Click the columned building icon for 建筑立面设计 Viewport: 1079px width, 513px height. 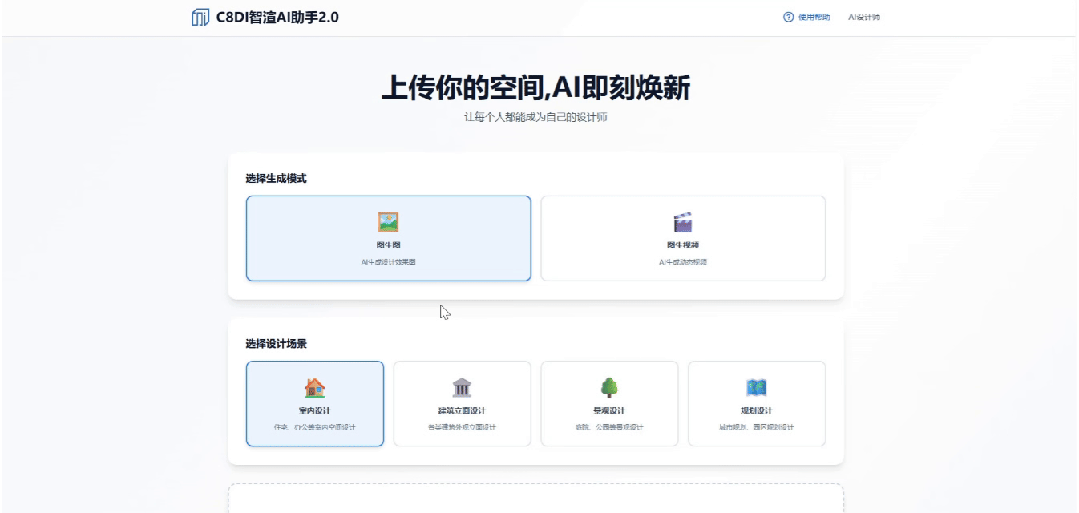pyautogui.click(x=462, y=388)
